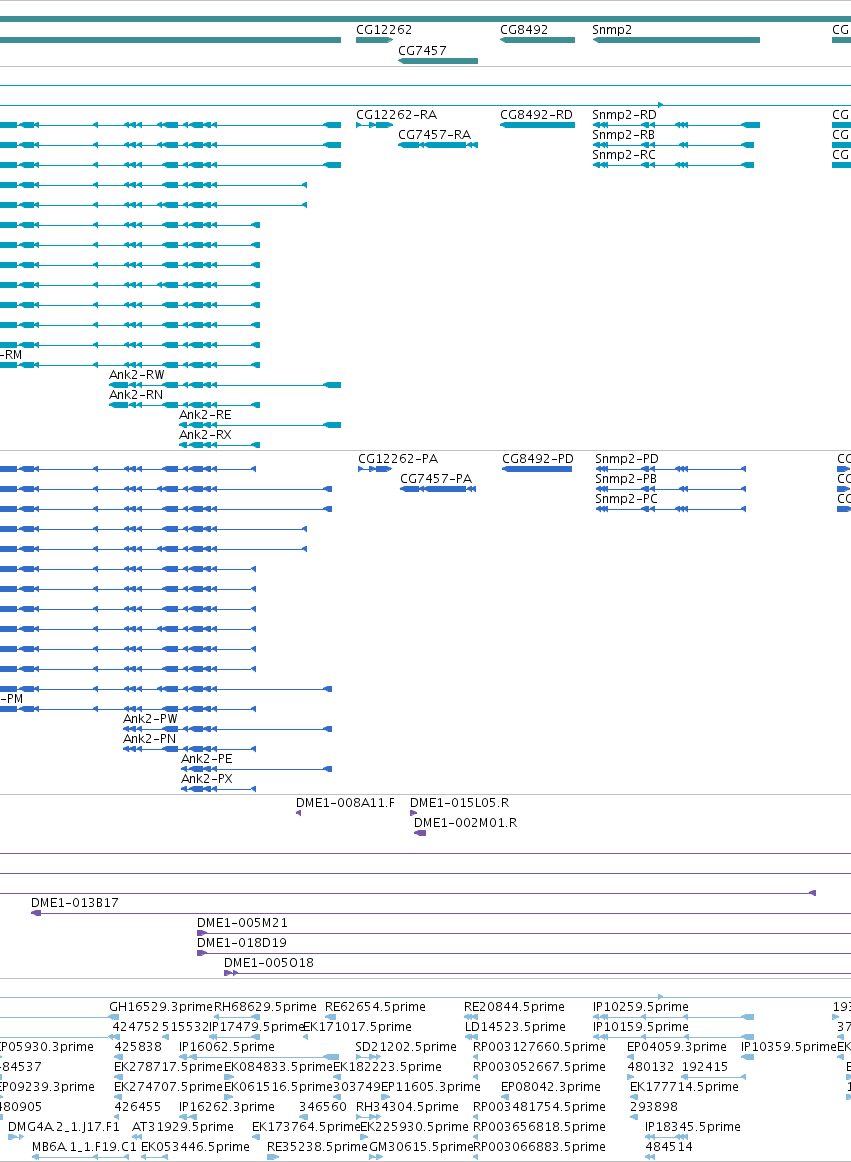Viewport: 851px width, 1162px height.
Task: Open the Ank2-RW transcript label
Action: [136, 375]
